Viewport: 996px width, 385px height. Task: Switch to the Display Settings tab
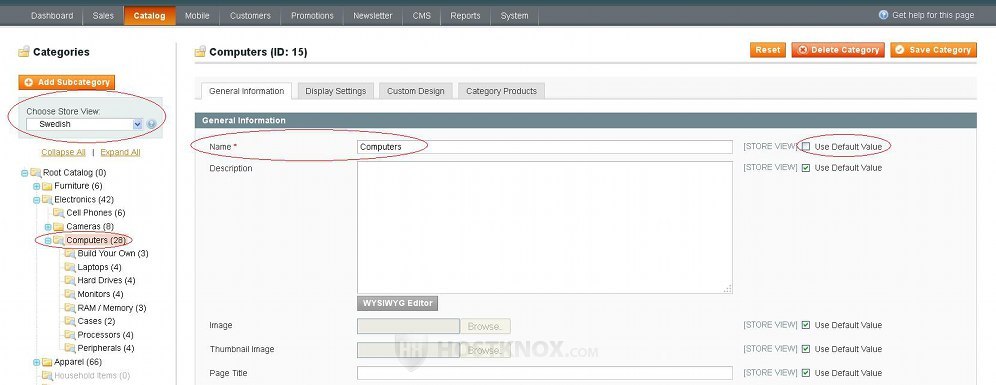coord(335,91)
